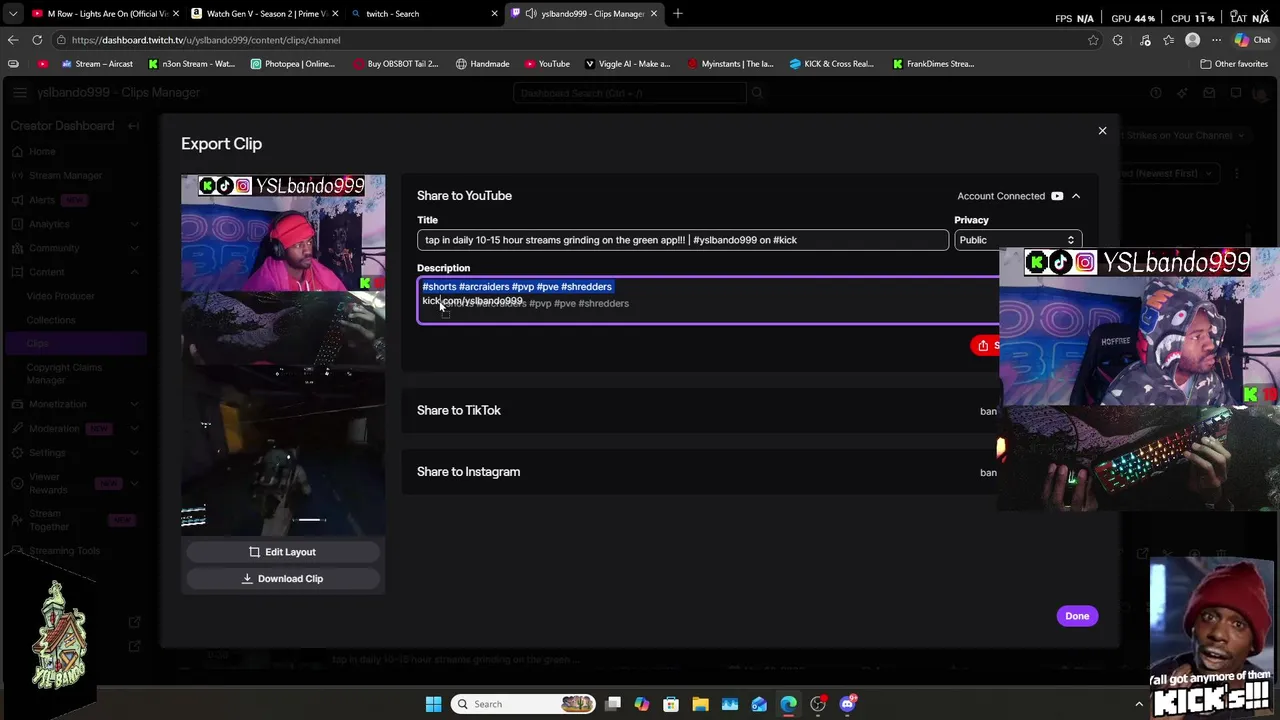This screenshot has height=720, width=1280.
Task: Click the clip preview thumbnail
Action: [283, 355]
